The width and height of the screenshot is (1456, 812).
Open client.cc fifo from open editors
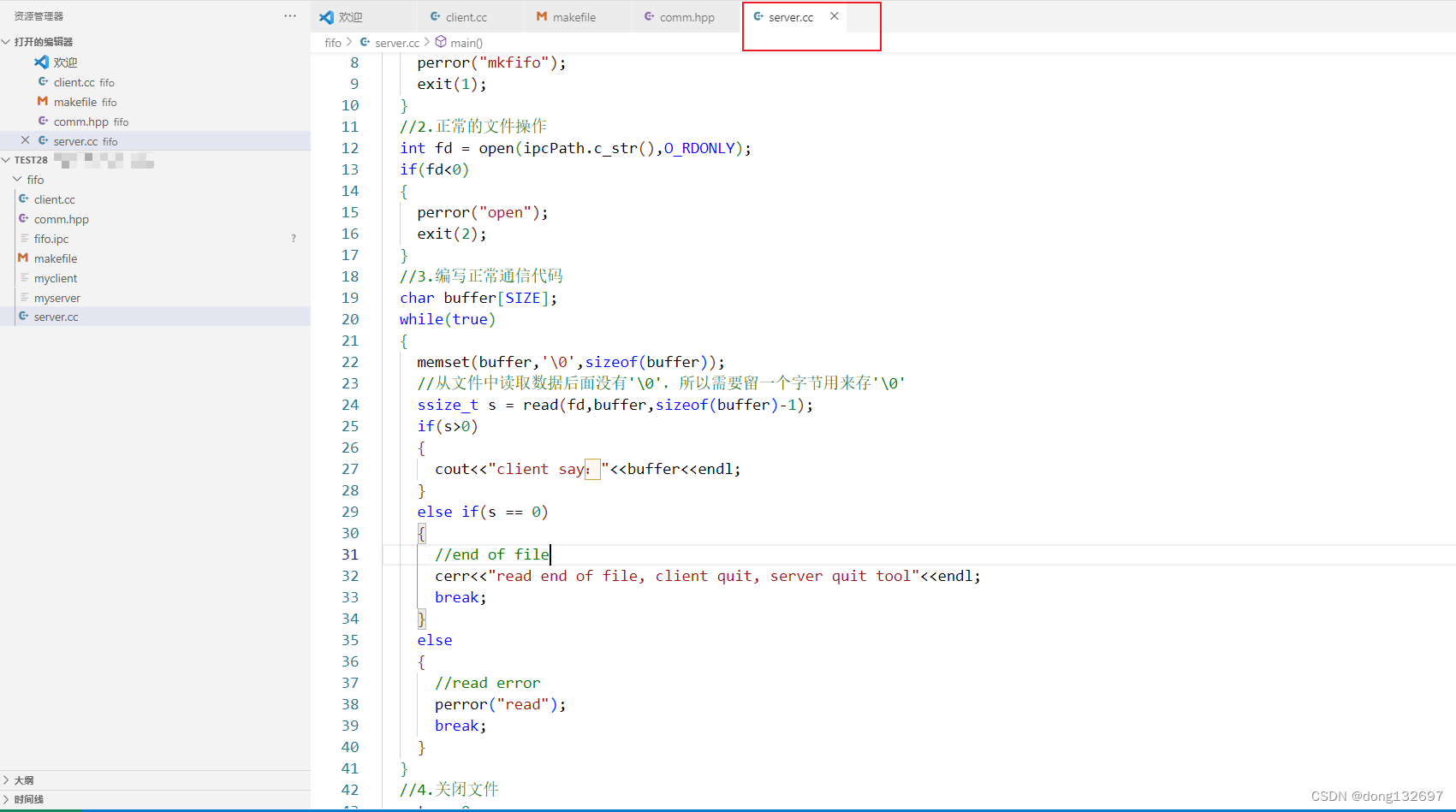tap(155, 82)
